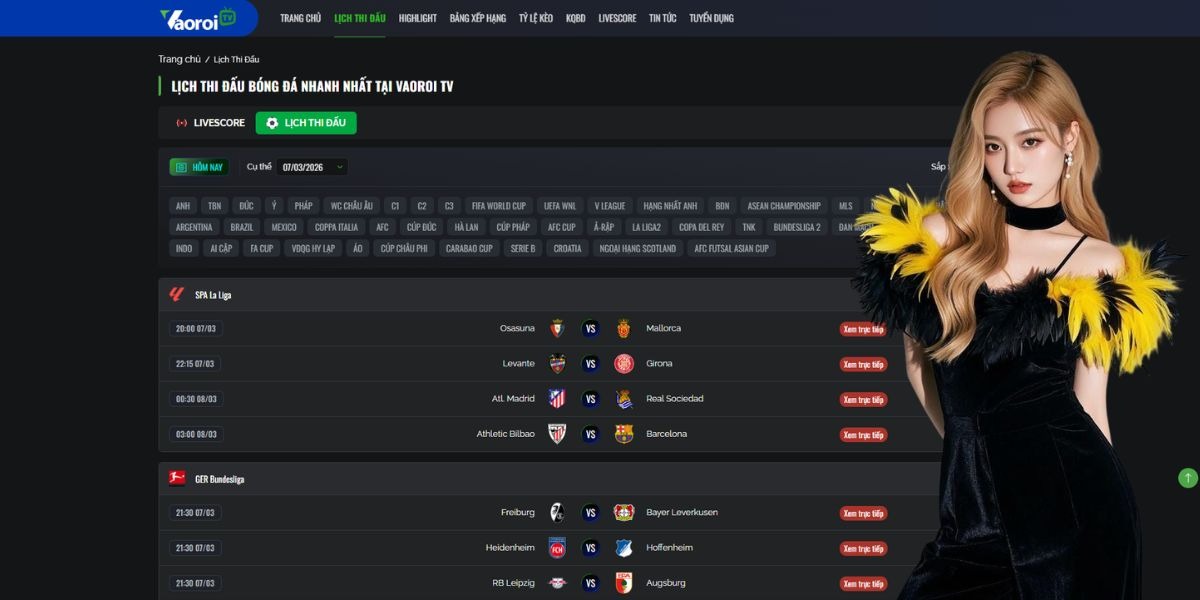Screen dimensions: 1200x600
Task: Watch Osasuna vs Mallorca live button
Action: [863, 329]
